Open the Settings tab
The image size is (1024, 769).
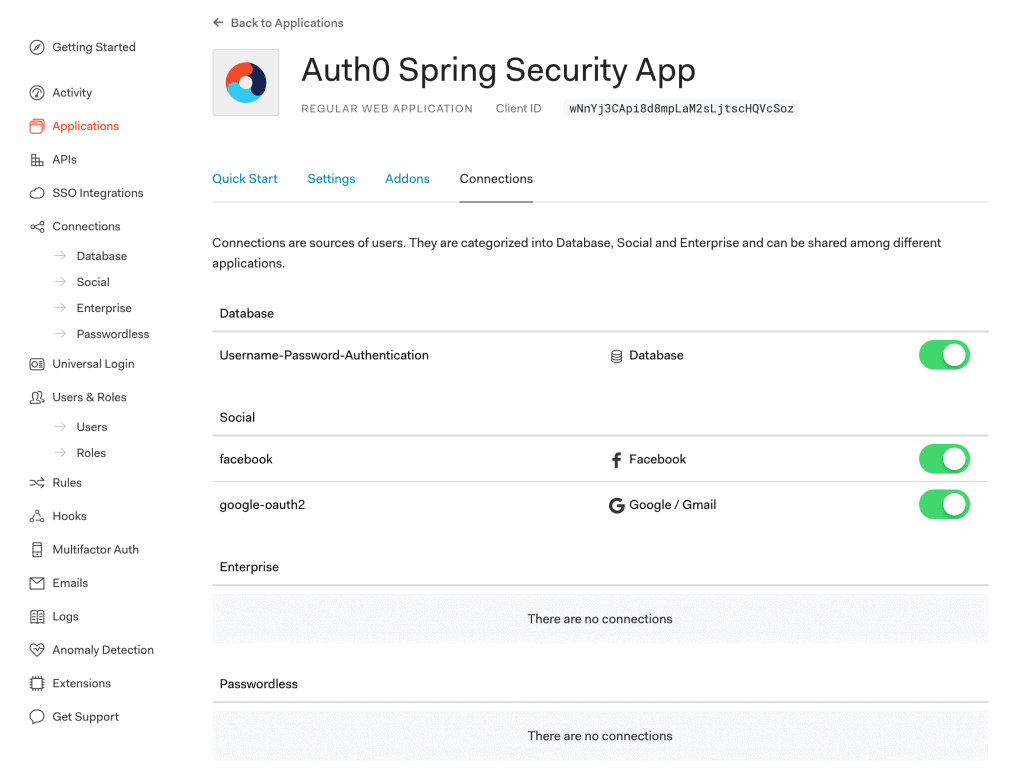click(331, 179)
